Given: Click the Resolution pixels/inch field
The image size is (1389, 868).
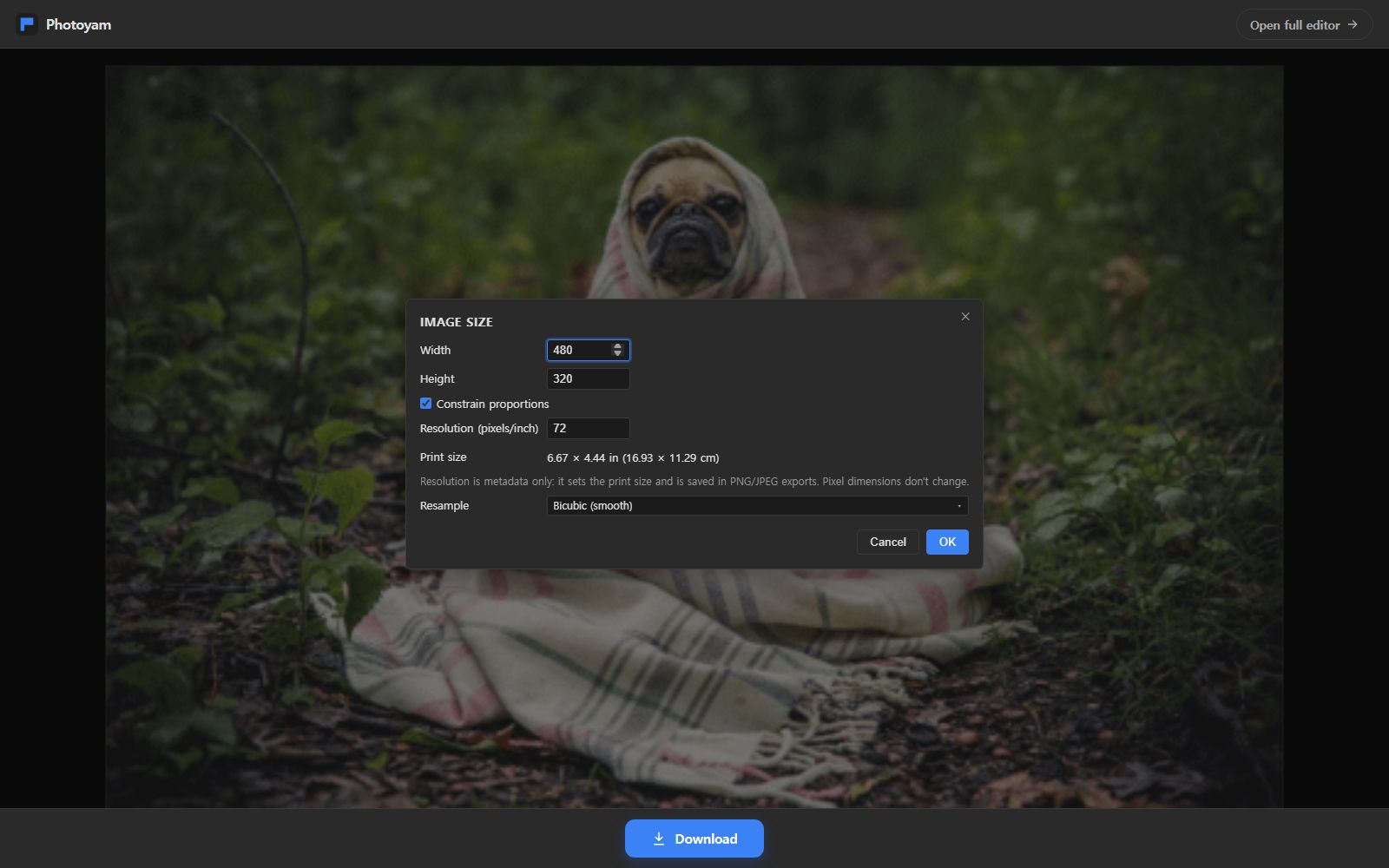Looking at the screenshot, I should click(588, 428).
